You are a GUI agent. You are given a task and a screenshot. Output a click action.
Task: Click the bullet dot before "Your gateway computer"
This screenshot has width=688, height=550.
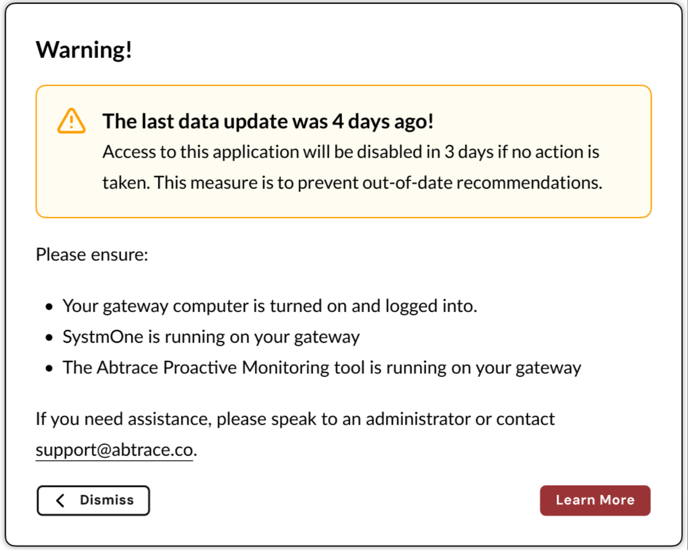(x=49, y=307)
